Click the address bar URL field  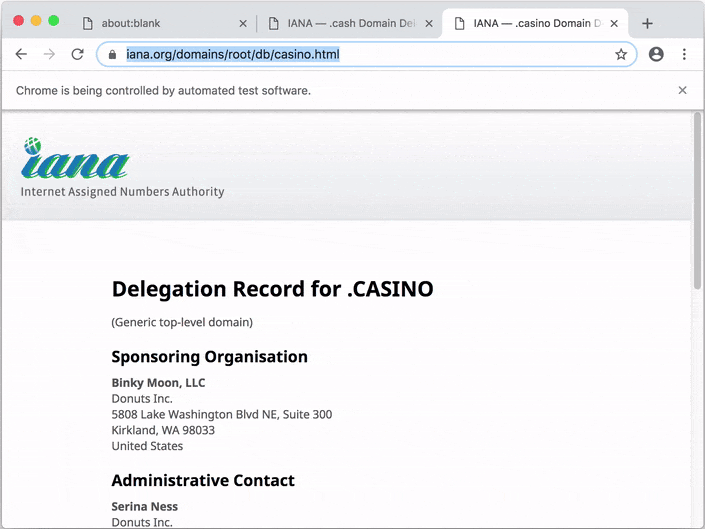pyautogui.click(x=370, y=55)
